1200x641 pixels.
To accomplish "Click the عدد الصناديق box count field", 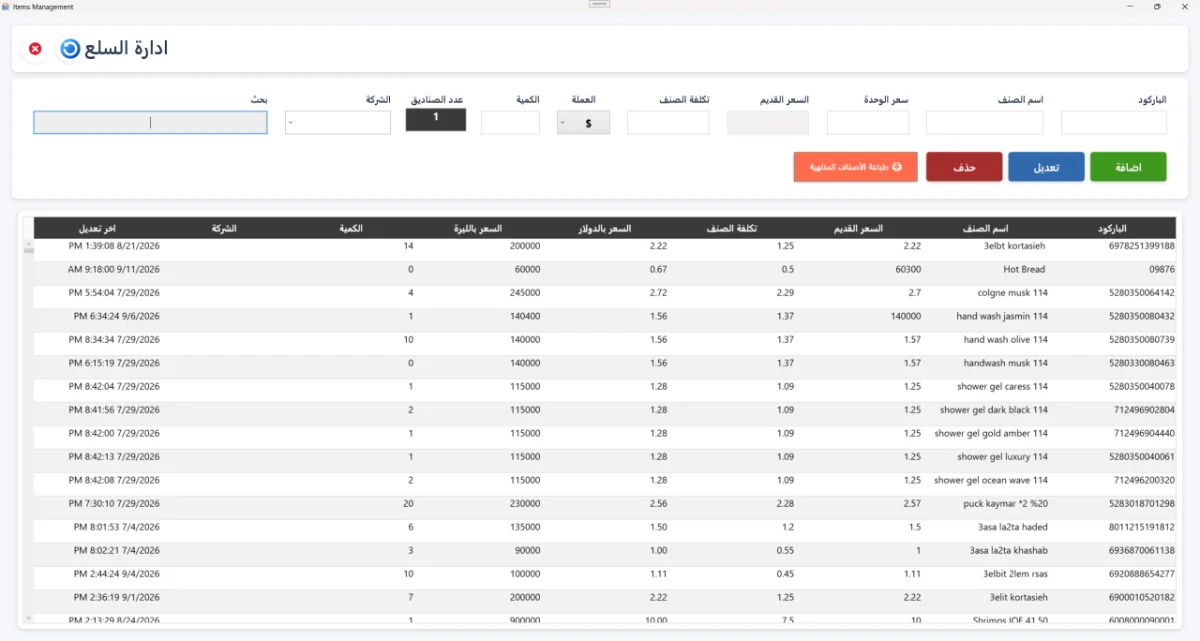I will tap(436, 119).
